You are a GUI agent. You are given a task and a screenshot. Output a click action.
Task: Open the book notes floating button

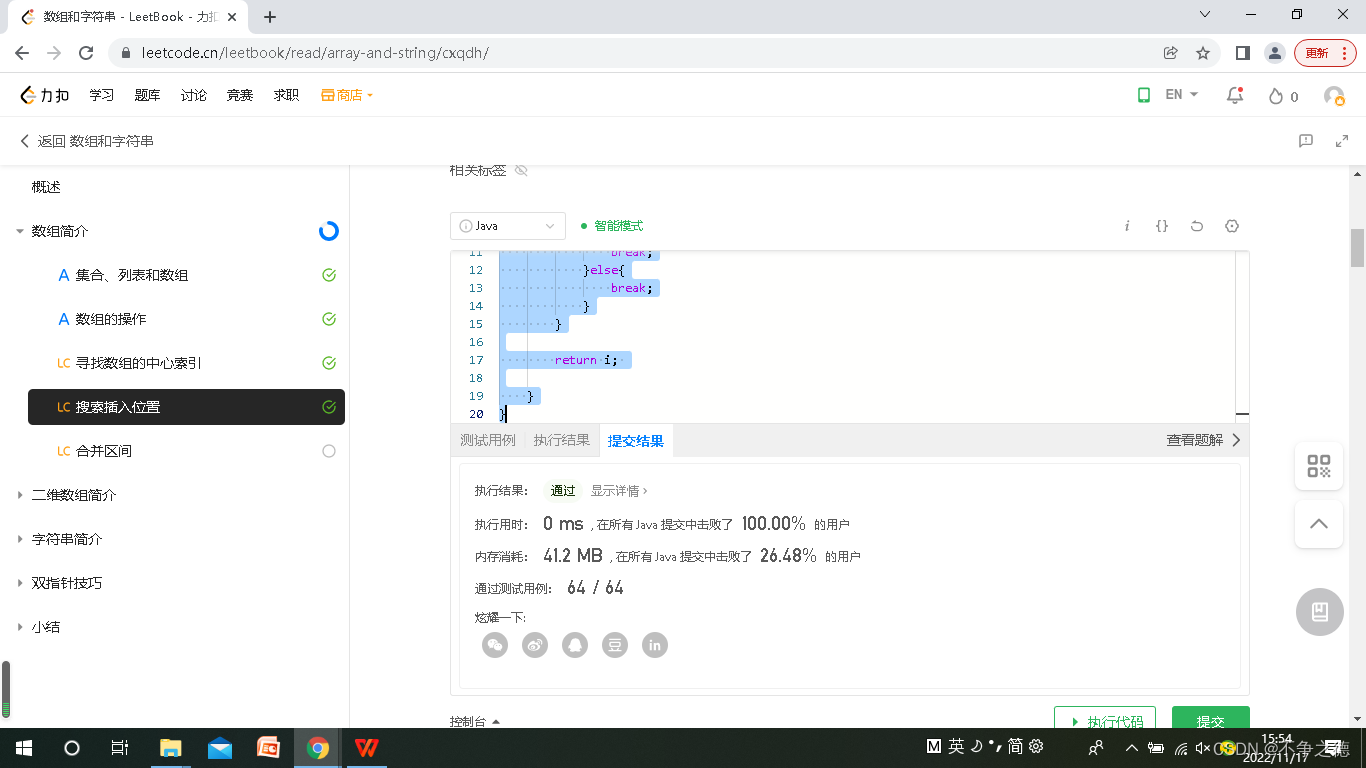(1319, 611)
